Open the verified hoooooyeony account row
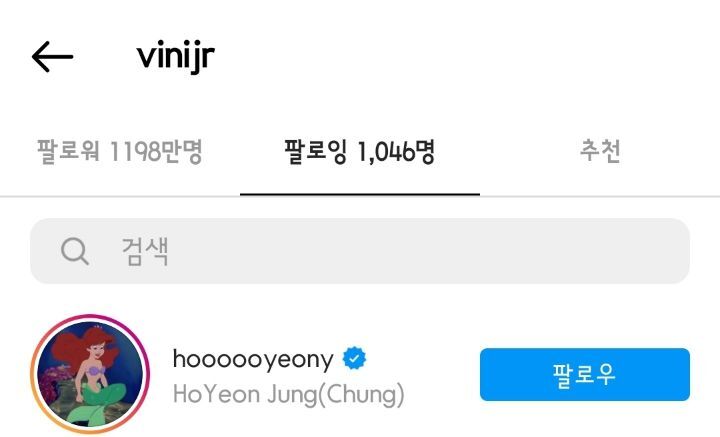The image size is (720, 437). 360,374
